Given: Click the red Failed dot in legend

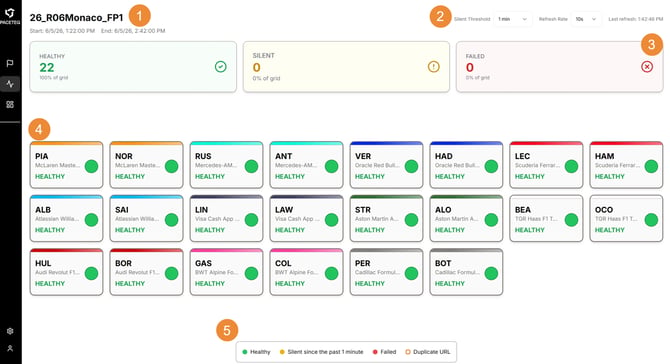Looking at the screenshot, I should pos(375,352).
